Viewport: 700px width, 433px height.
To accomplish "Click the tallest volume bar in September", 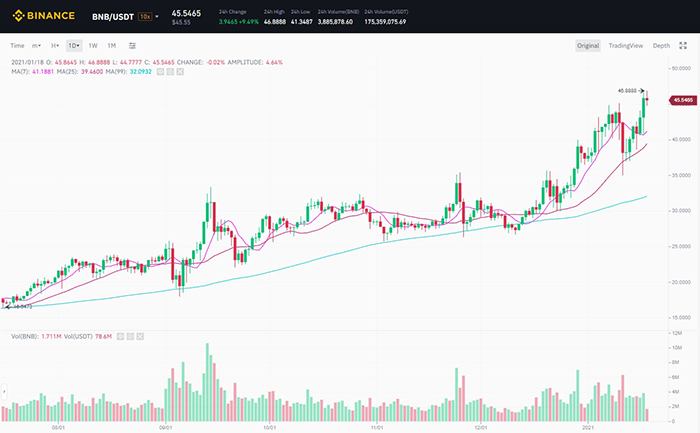I will [208, 382].
